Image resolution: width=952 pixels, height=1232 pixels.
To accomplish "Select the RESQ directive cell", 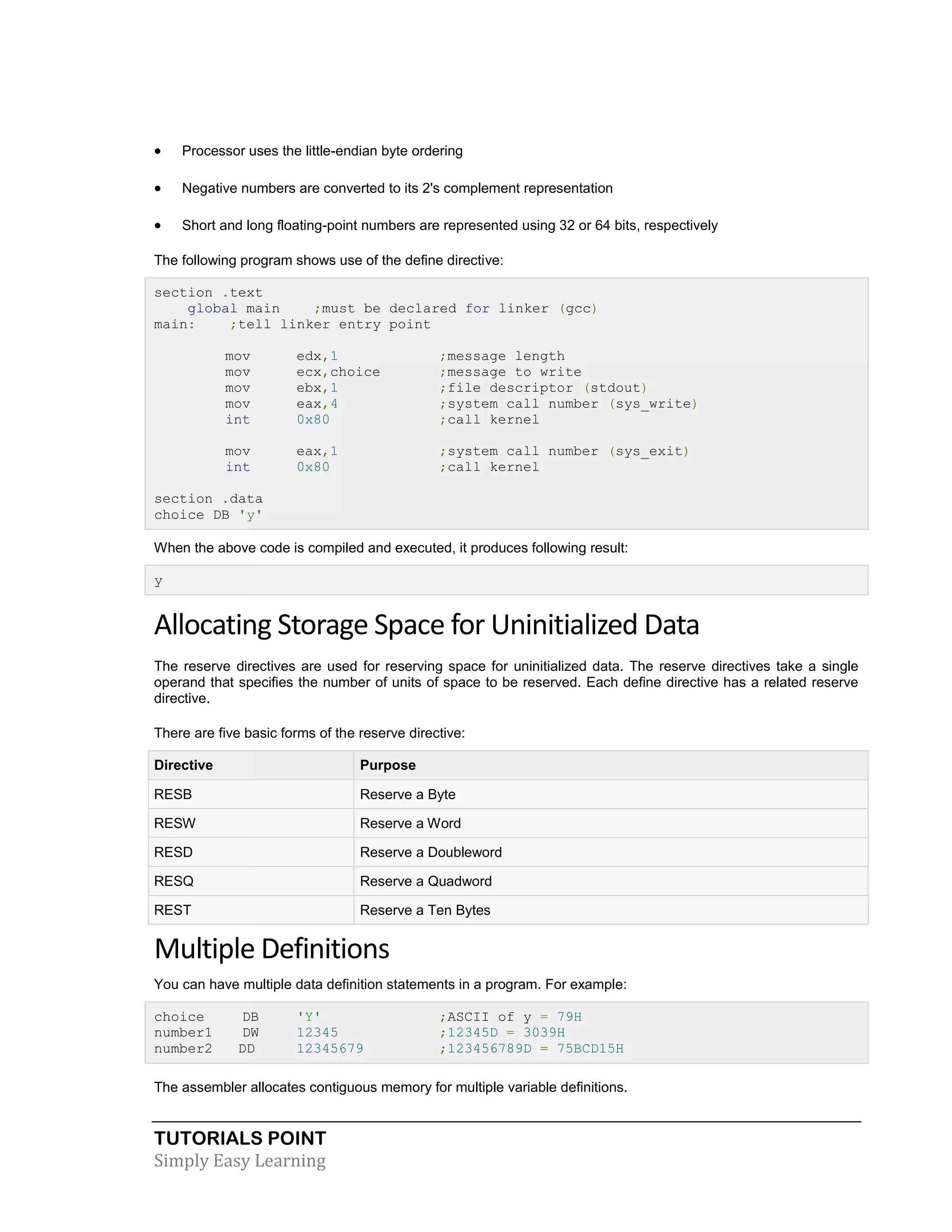I will point(174,881).
